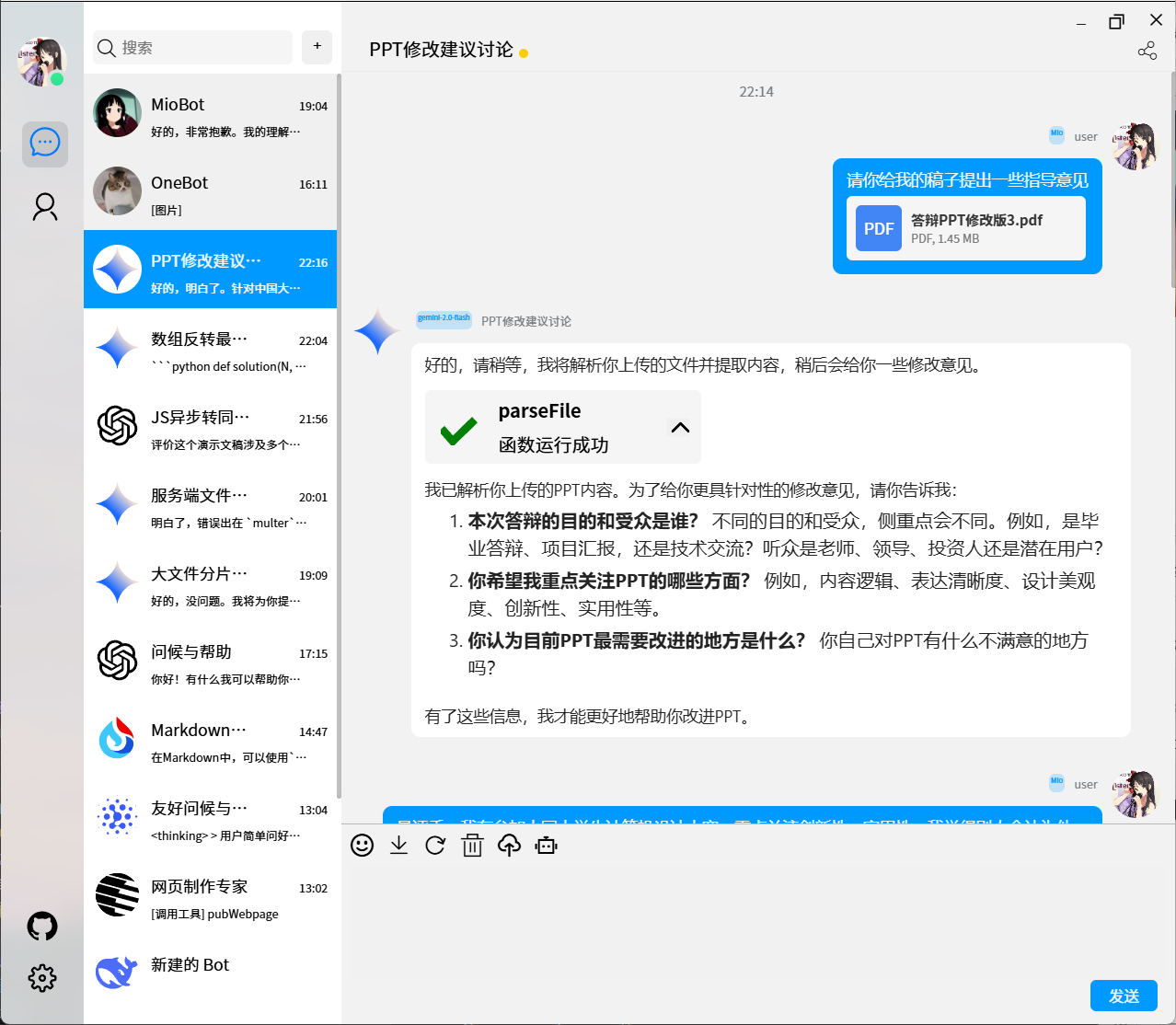Click the trash icon to clear chat
Viewport: 1176px width, 1025px height.
click(x=472, y=846)
